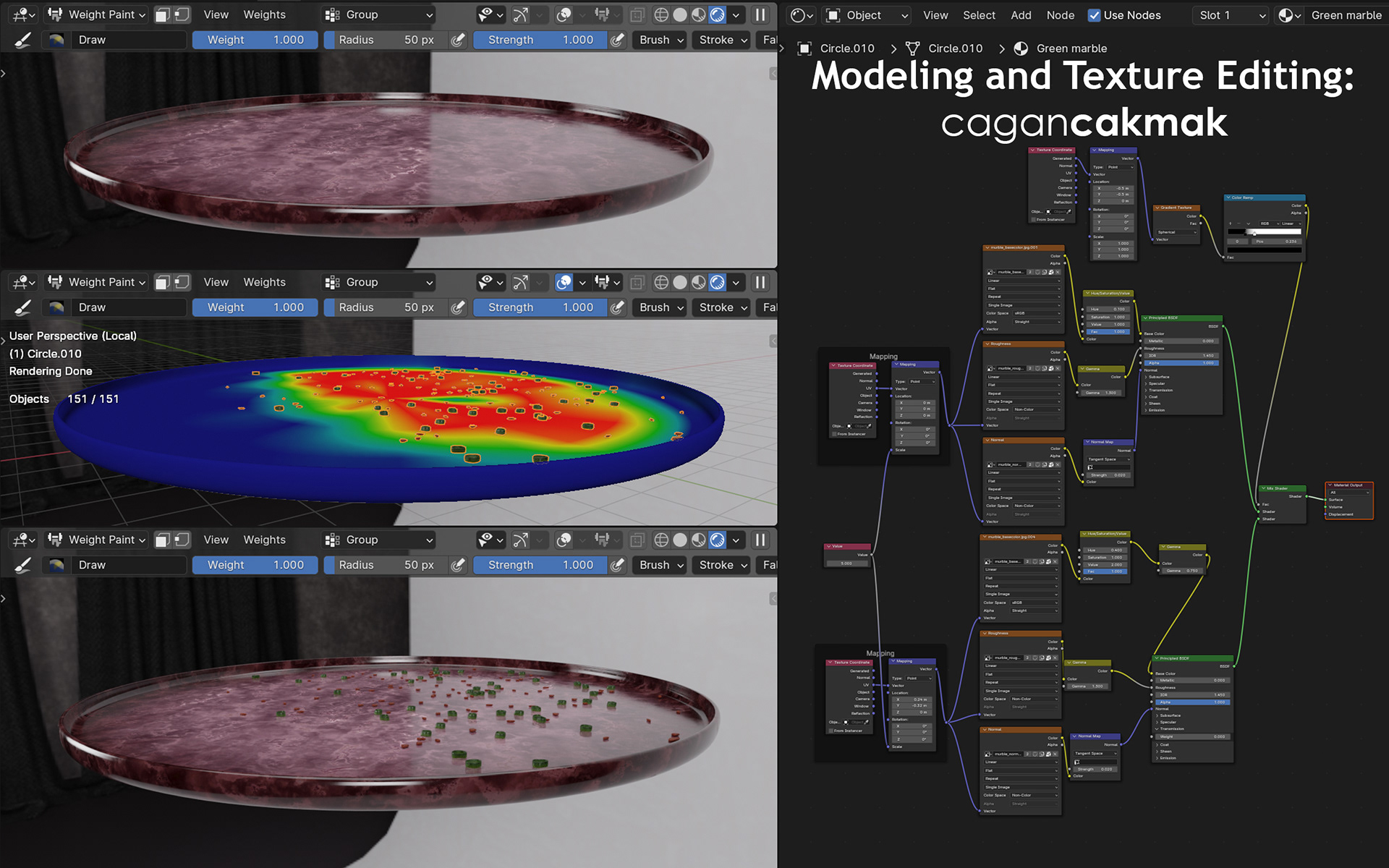Screen dimensions: 1389x868
Task: Toggle radius pressure sensitivity in top viewport
Action: [458, 40]
